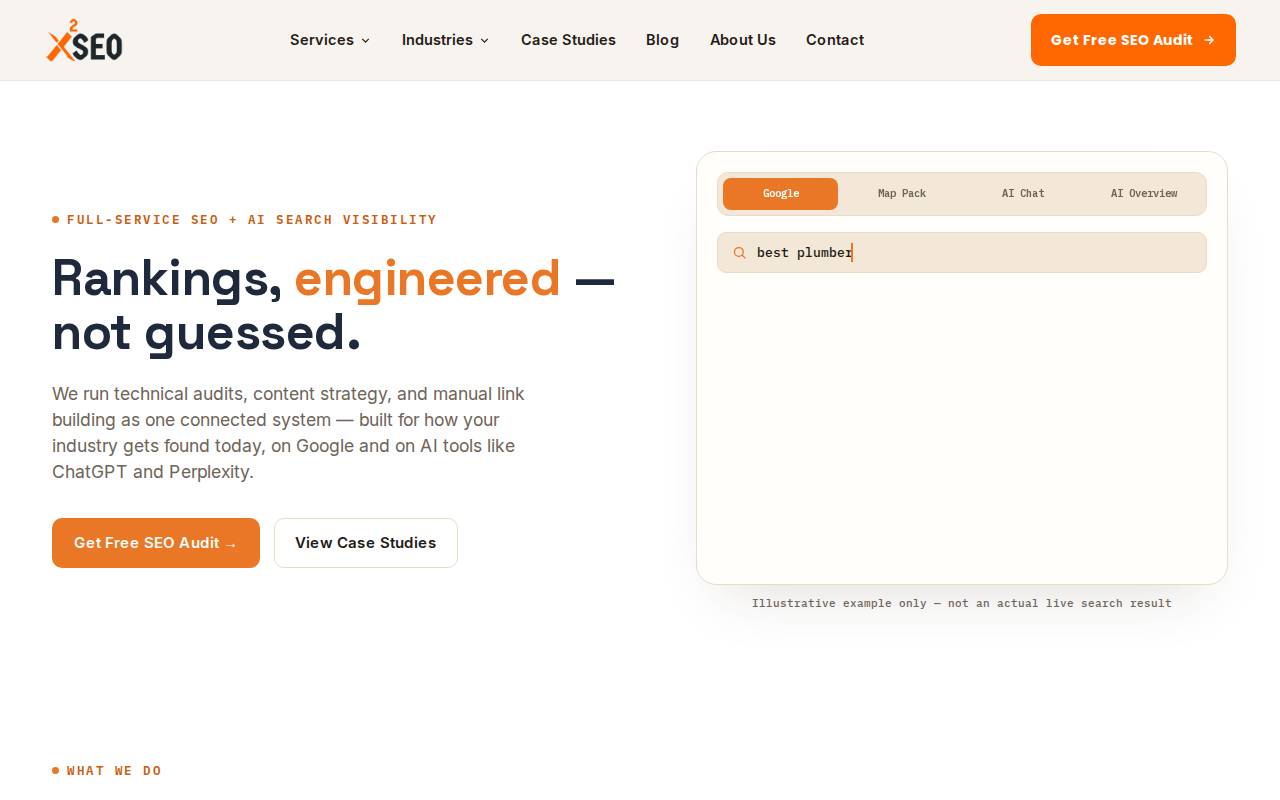Switch to the AI Overview tab

[1144, 194]
